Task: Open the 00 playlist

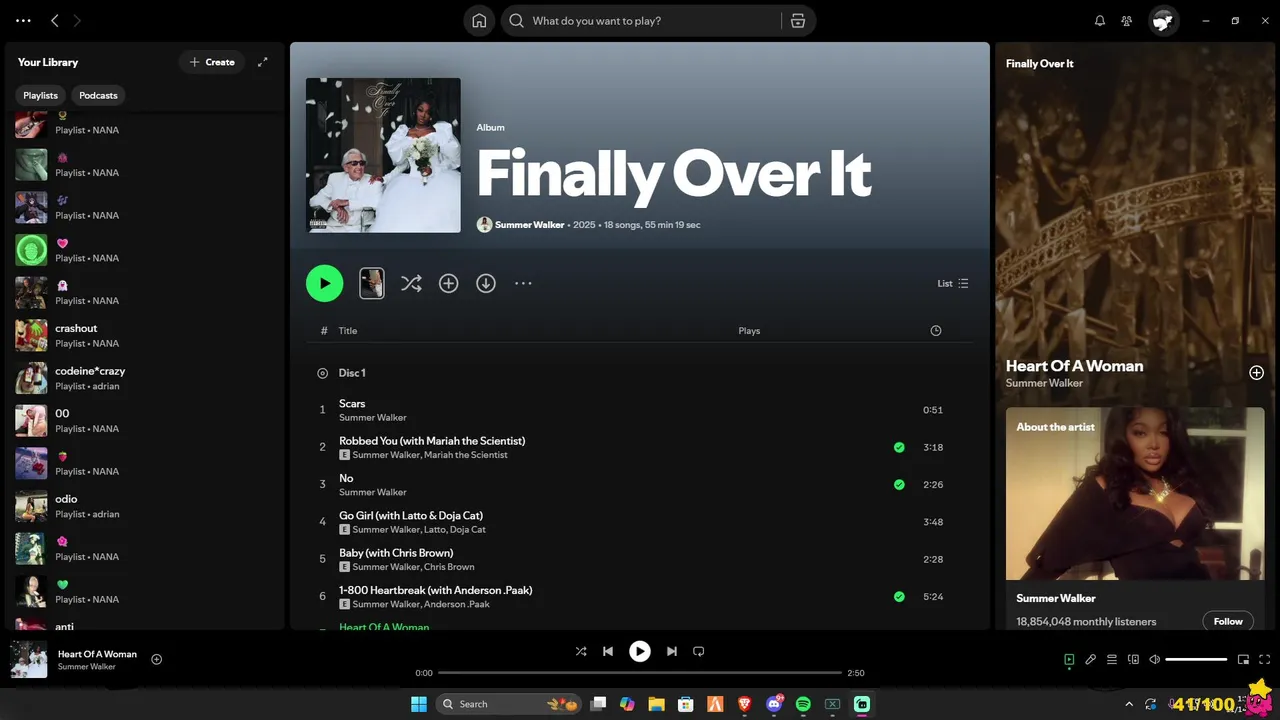Action: (145, 421)
